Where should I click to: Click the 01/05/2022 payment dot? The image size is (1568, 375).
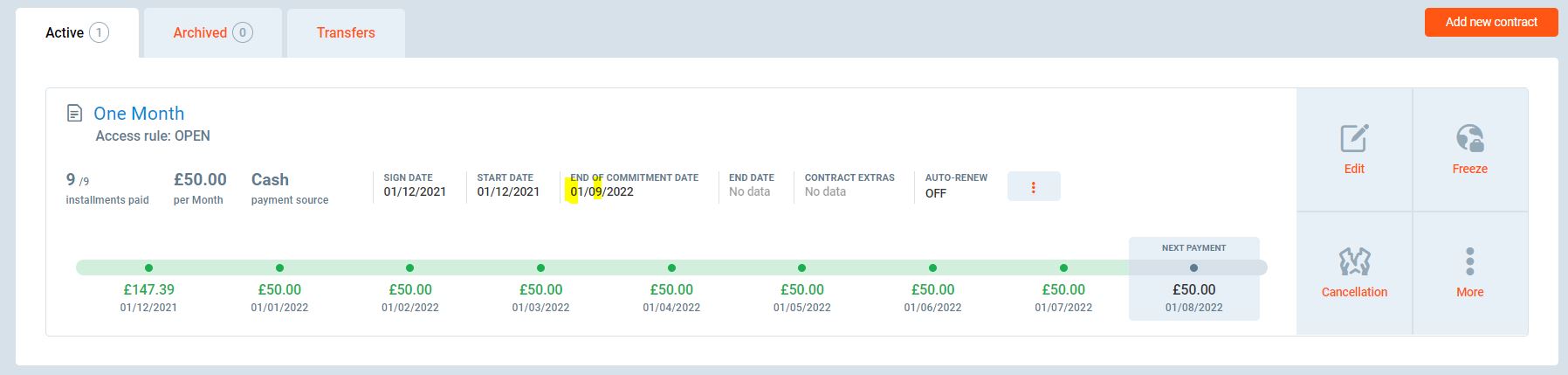pos(801,267)
